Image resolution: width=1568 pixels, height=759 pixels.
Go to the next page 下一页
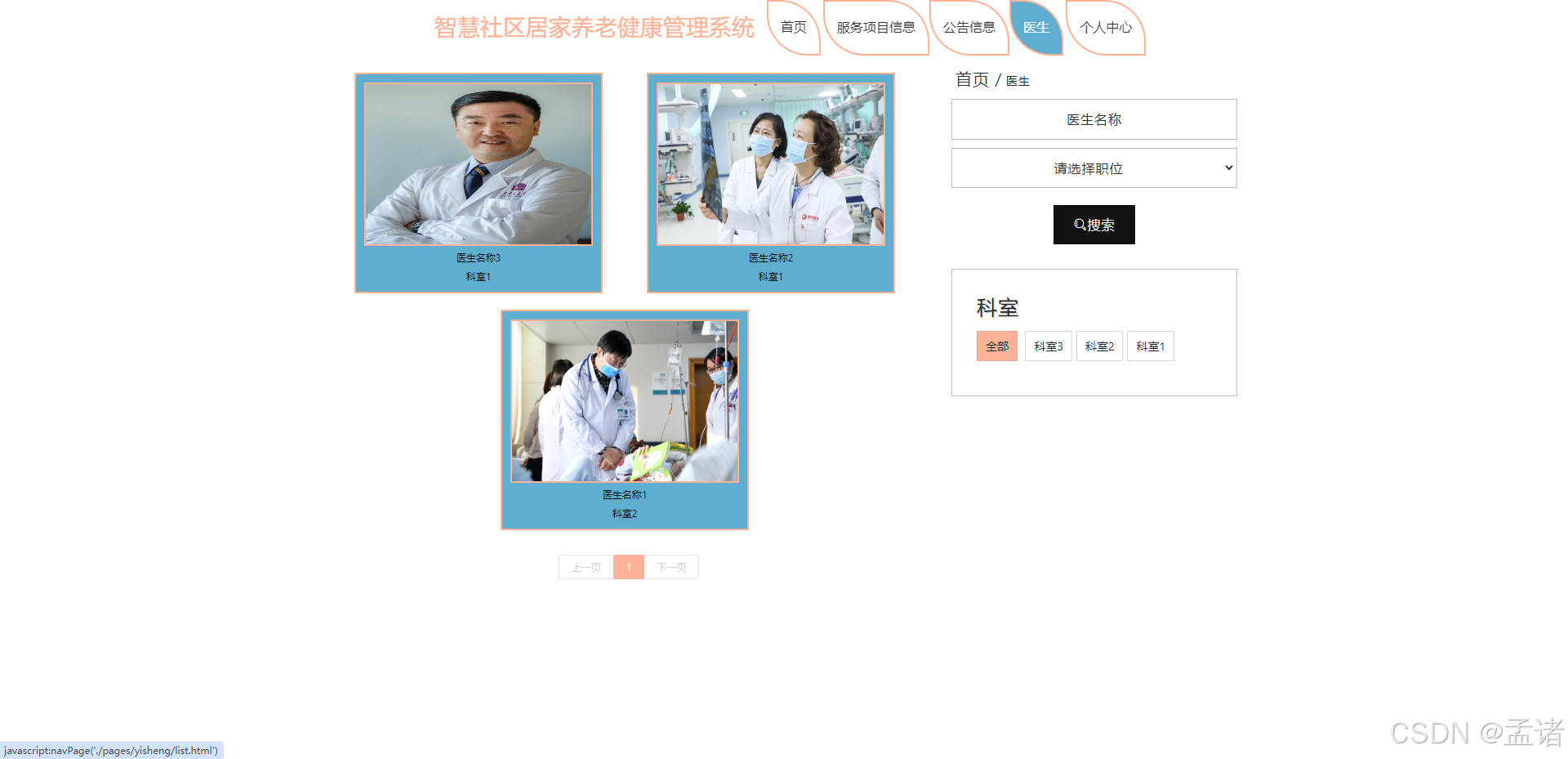(x=671, y=566)
